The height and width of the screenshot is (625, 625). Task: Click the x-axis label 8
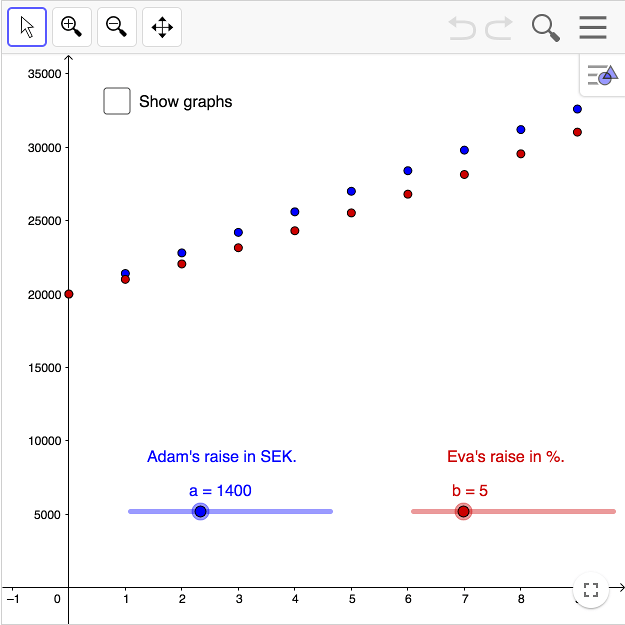[x=521, y=599]
